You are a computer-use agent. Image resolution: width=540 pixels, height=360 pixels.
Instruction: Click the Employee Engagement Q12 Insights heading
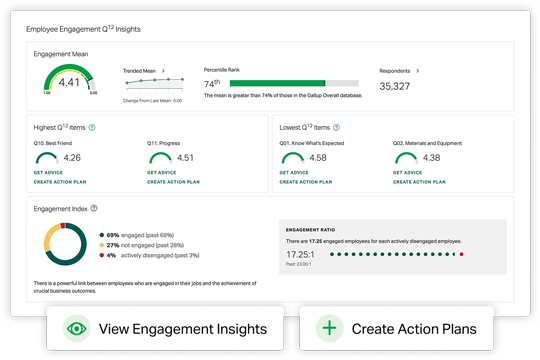[x=83, y=29]
